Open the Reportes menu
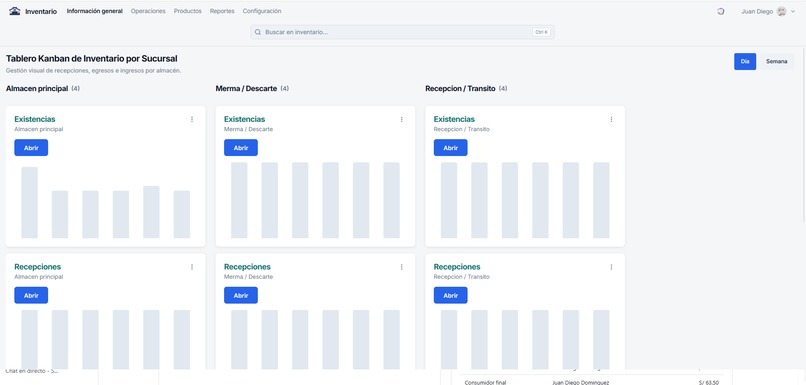806x385 pixels. click(222, 11)
